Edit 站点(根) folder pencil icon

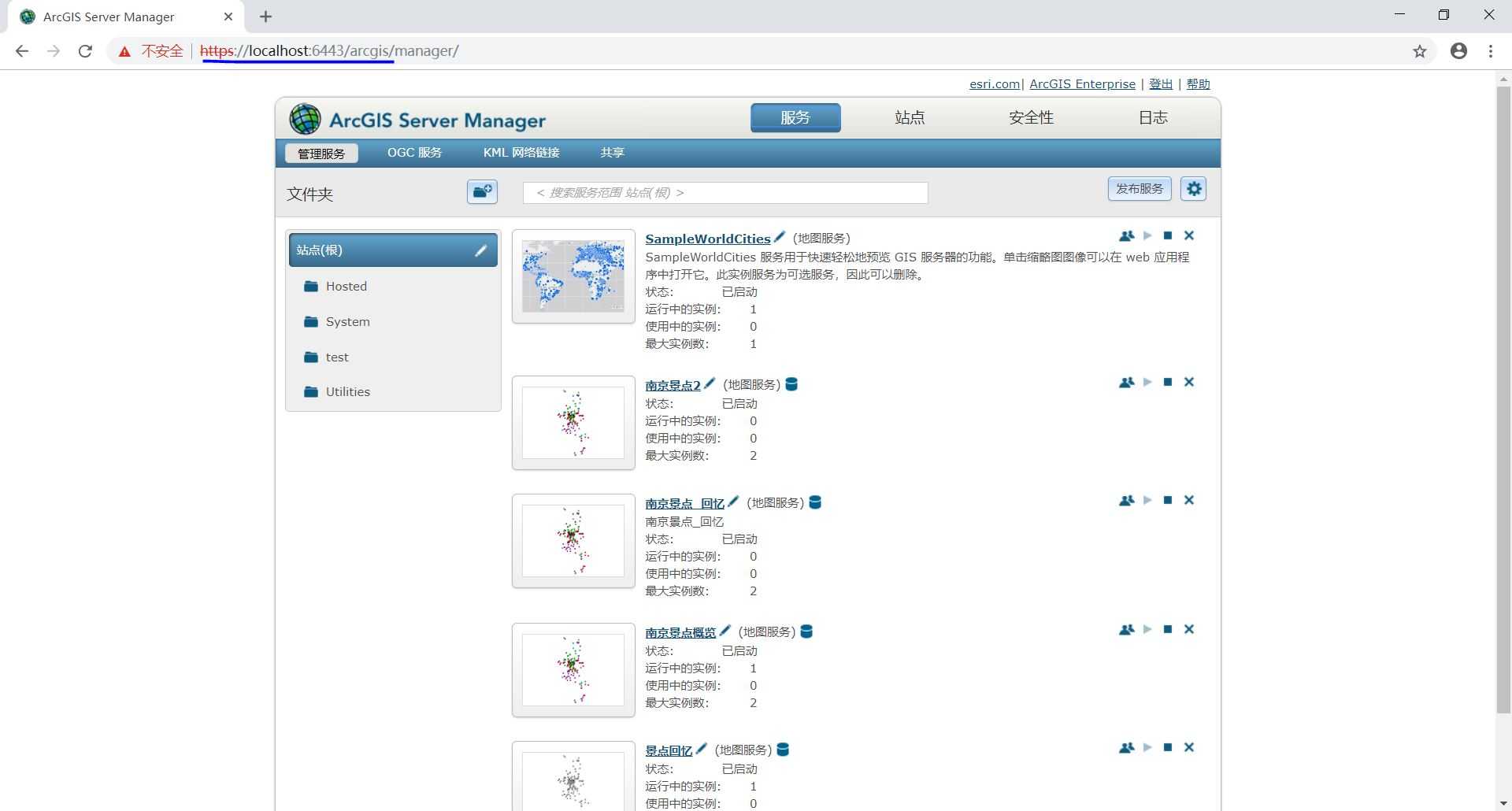[480, 250]
